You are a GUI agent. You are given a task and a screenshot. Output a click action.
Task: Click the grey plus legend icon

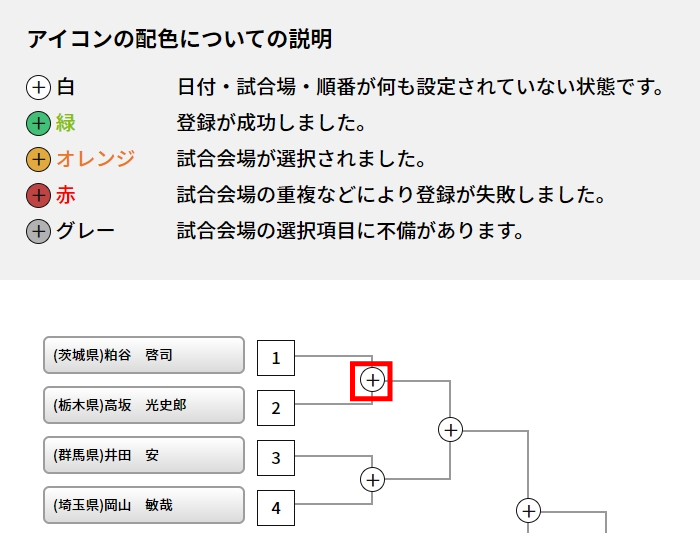(x=38, y=232)
